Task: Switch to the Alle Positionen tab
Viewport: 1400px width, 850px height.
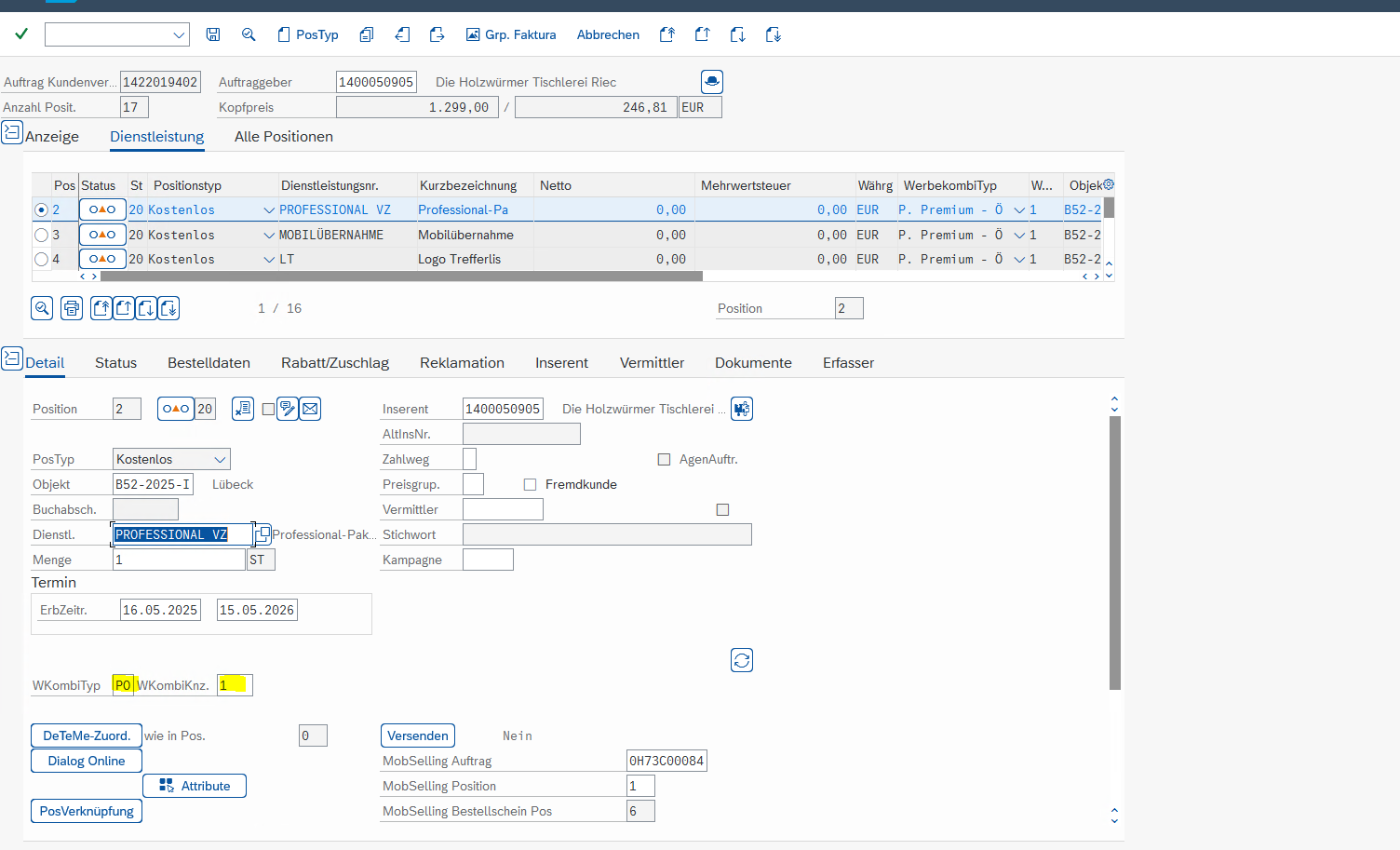Action: tap(284, 136)
